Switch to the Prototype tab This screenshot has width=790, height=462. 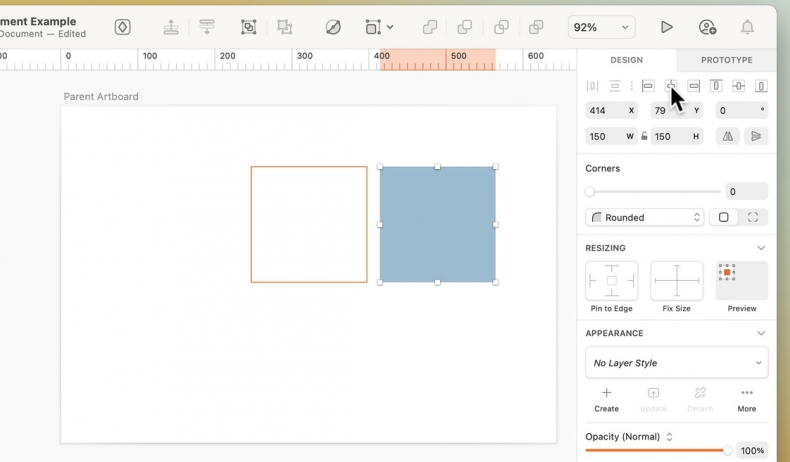727,60
